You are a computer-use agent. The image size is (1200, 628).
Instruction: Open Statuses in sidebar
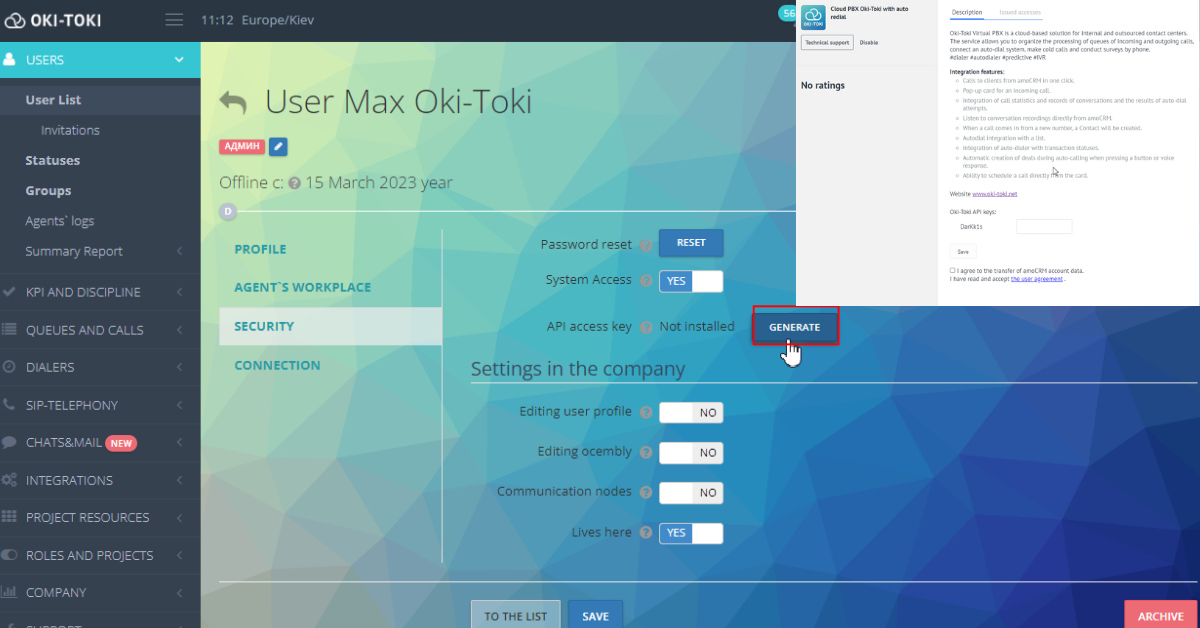coord(53,160)
